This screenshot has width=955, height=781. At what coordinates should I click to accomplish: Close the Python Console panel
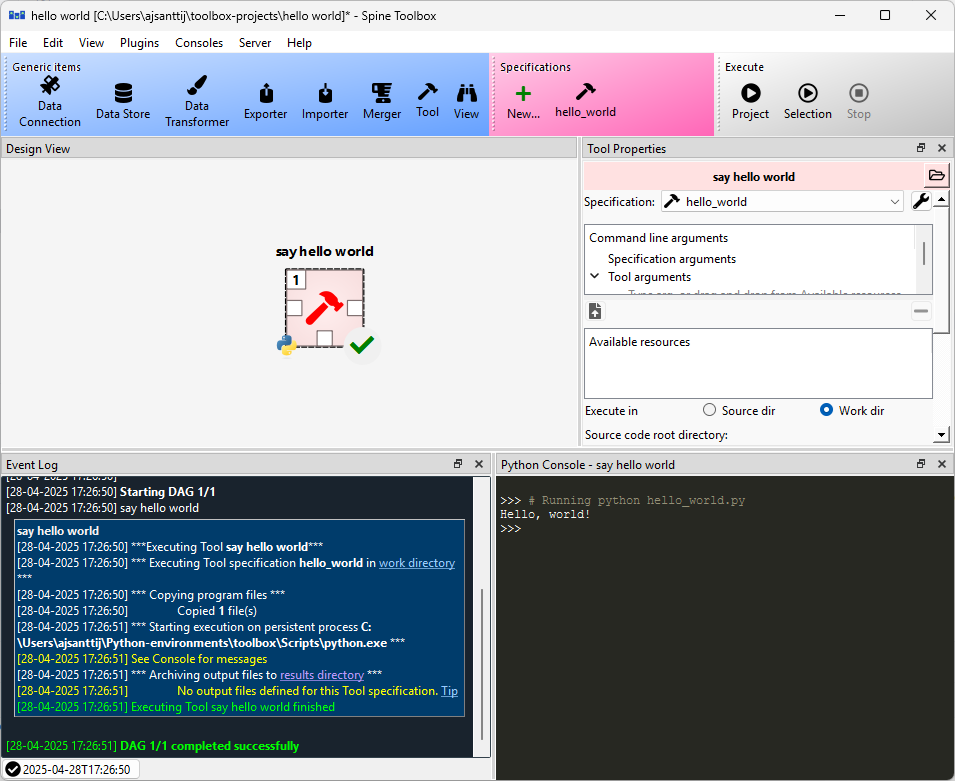click(x=942, y=464)
